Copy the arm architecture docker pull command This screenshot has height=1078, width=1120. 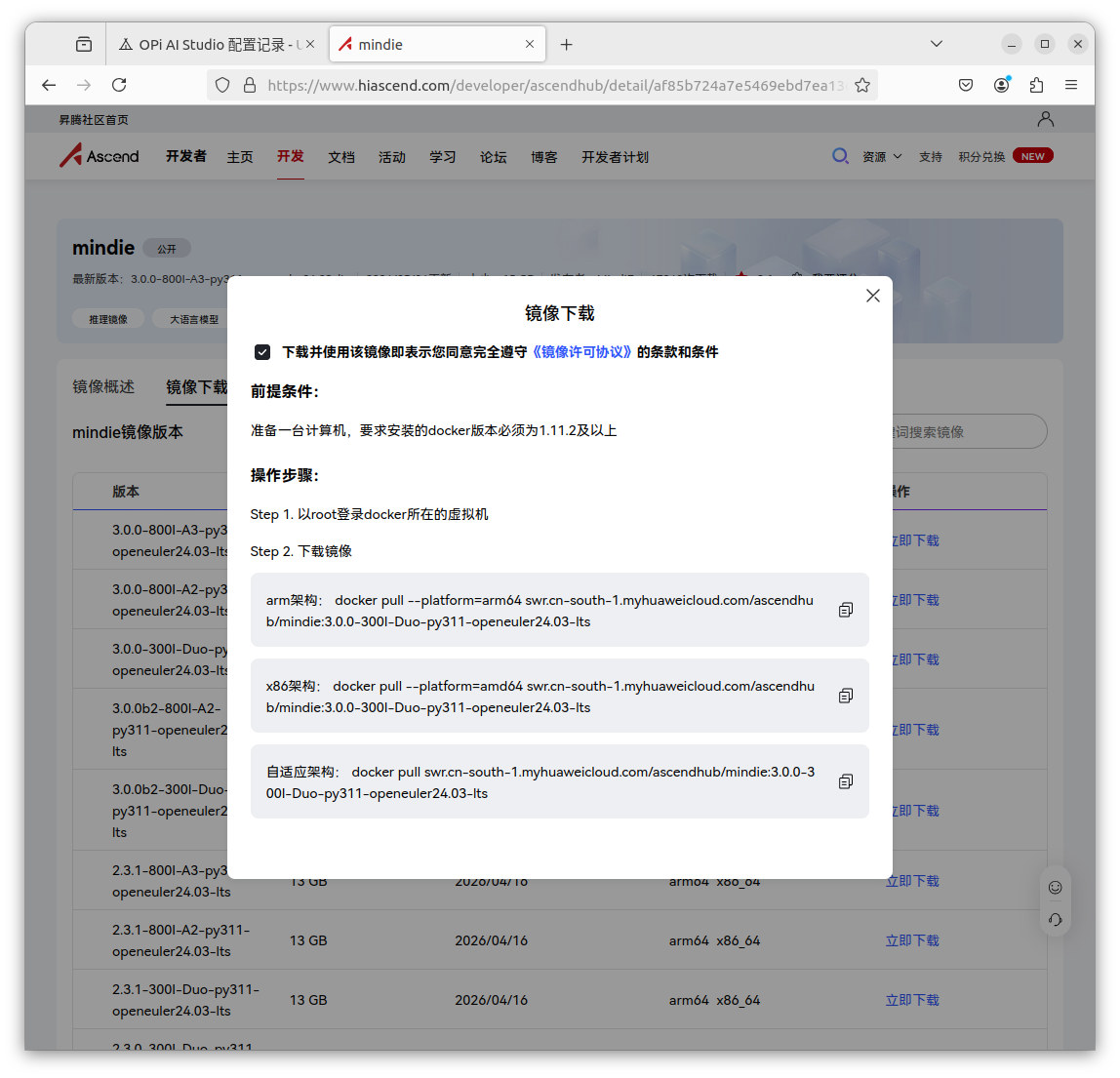pos(846,610)
